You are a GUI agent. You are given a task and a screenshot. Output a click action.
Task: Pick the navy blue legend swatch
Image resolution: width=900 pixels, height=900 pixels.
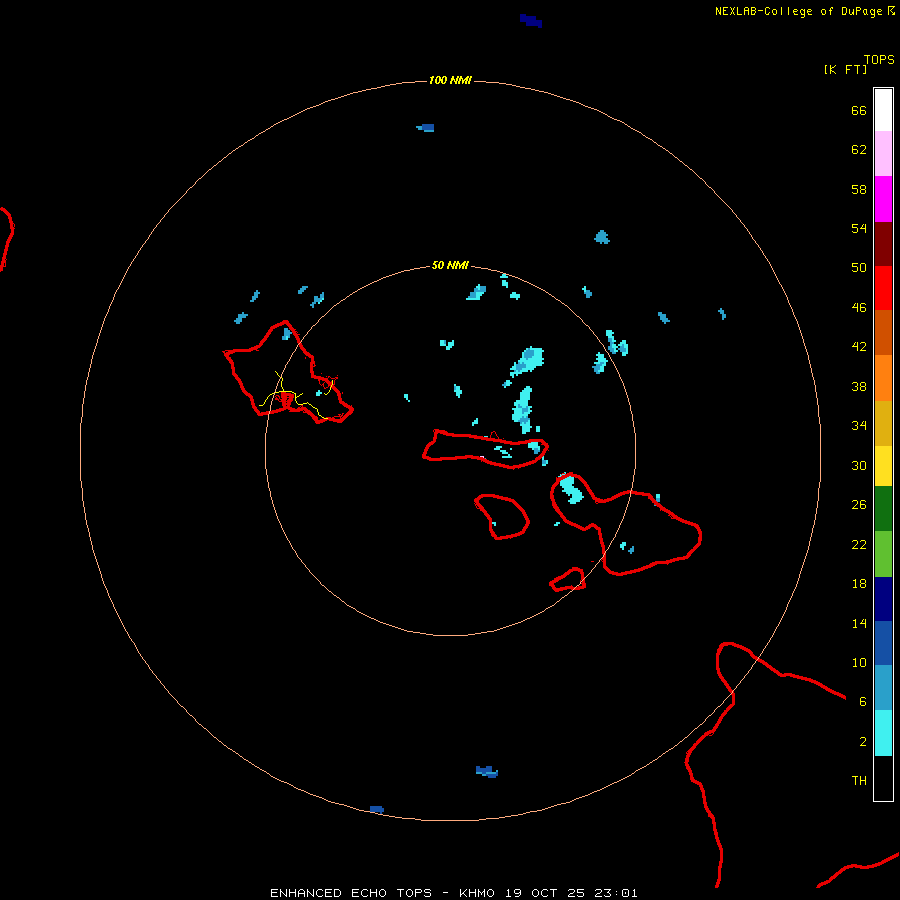pos(883,599)
